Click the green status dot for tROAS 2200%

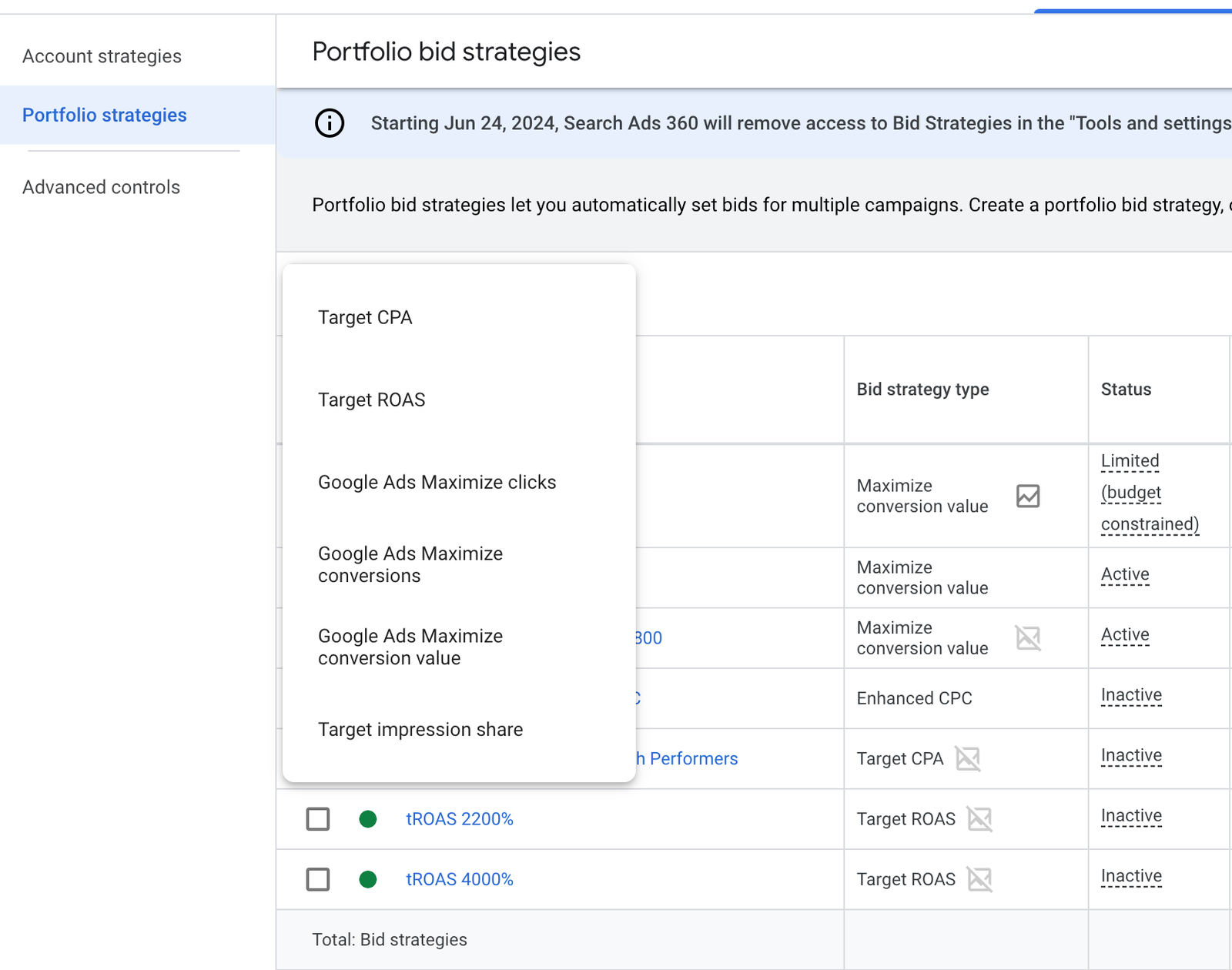tap(368, 818)
